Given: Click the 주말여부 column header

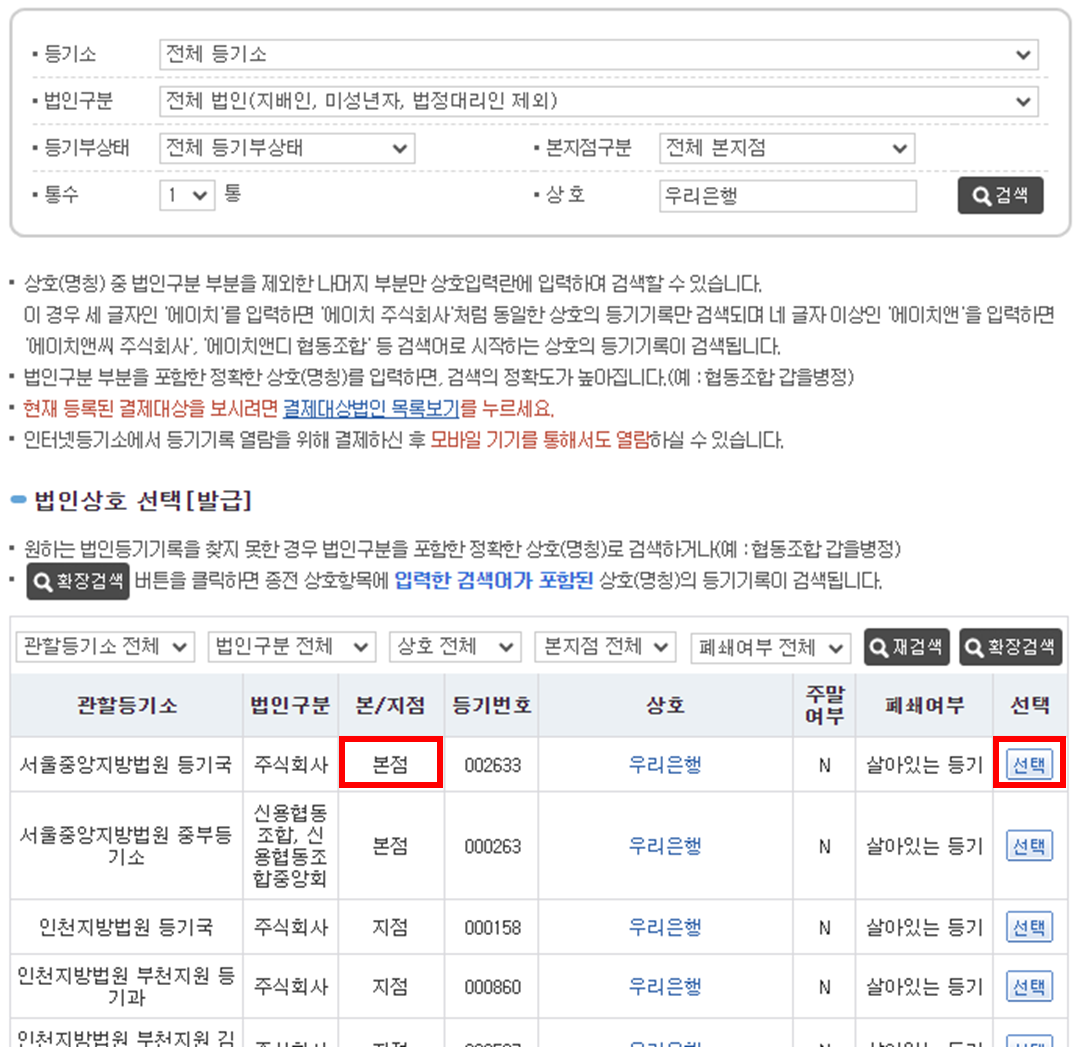Looking at the screenshot, I should pos(824,706).
